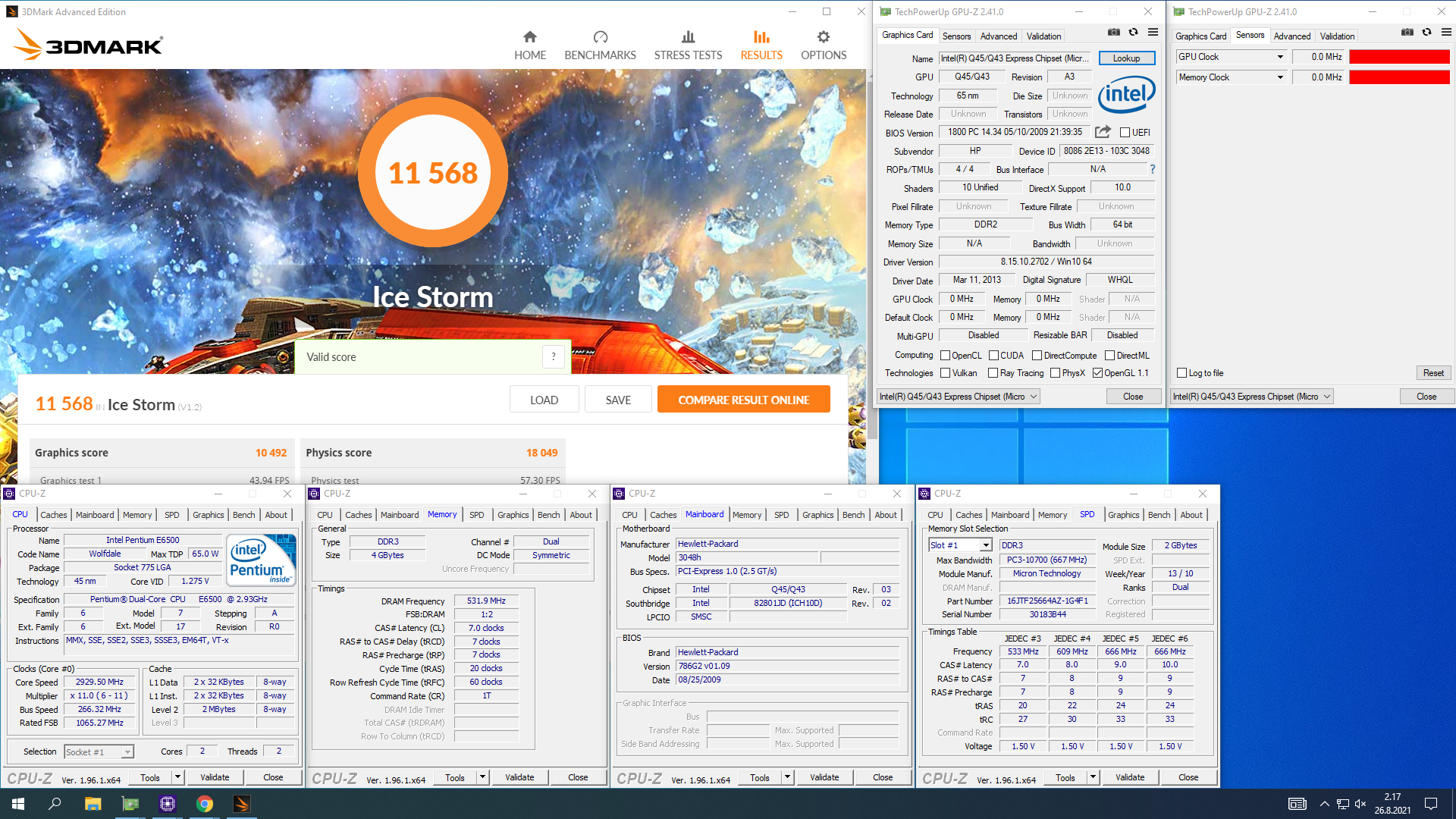Screen dimensions: 1456x819
Task: Toggle the Ray Tracing checkbox in GPU-Z
Action: pyautogui.click(x=993, y=373)
